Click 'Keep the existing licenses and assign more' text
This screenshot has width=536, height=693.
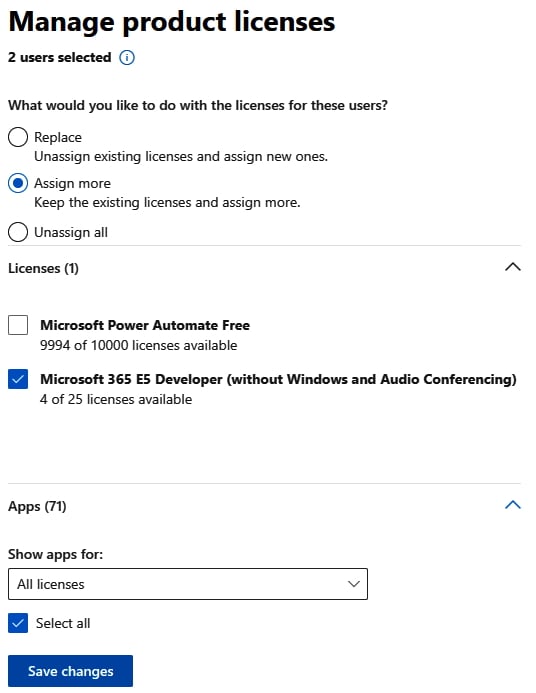tap(167, 202)
